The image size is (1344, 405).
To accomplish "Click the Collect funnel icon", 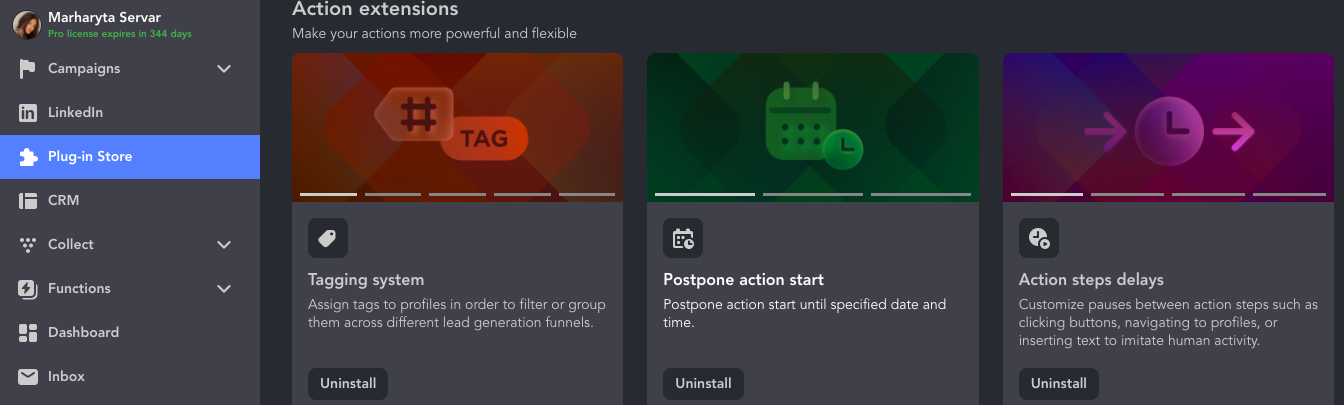I will tap(28, 245).
